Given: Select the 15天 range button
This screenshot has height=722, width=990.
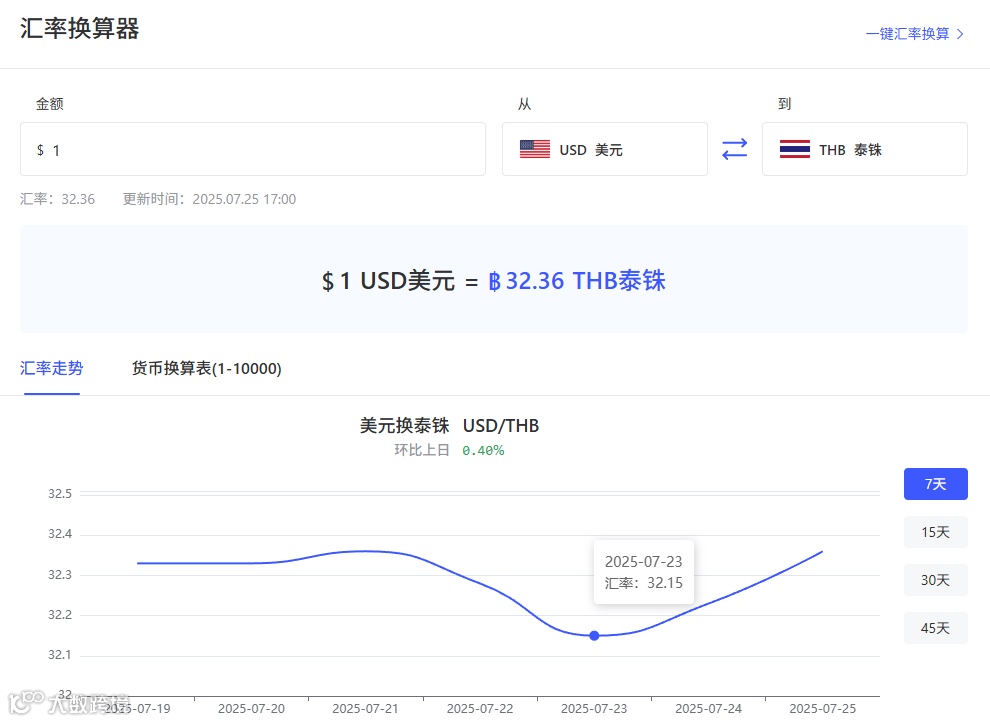Looking at the screenshot, I should (936, 532).
